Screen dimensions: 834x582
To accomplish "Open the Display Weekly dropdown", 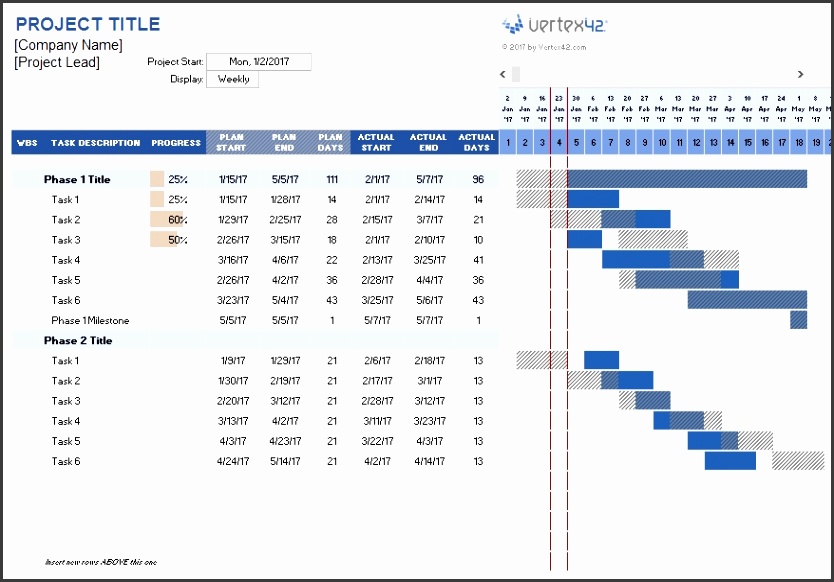I will [x=233, y=80].
